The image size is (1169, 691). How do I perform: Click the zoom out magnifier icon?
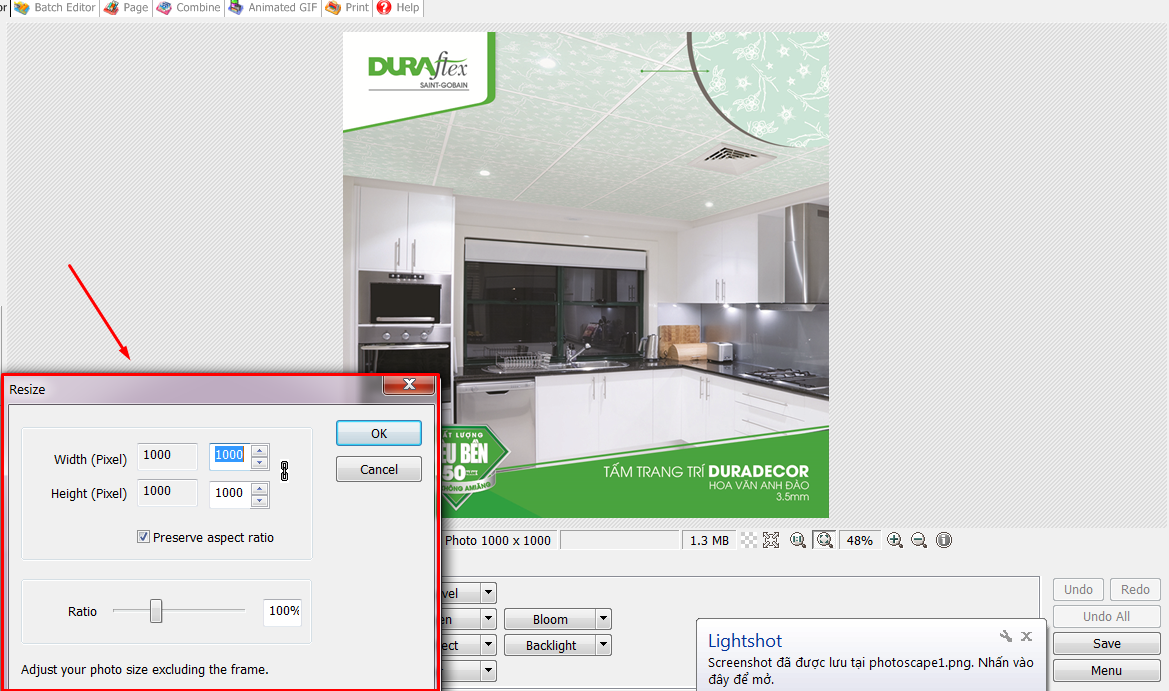tap(919, 540)
